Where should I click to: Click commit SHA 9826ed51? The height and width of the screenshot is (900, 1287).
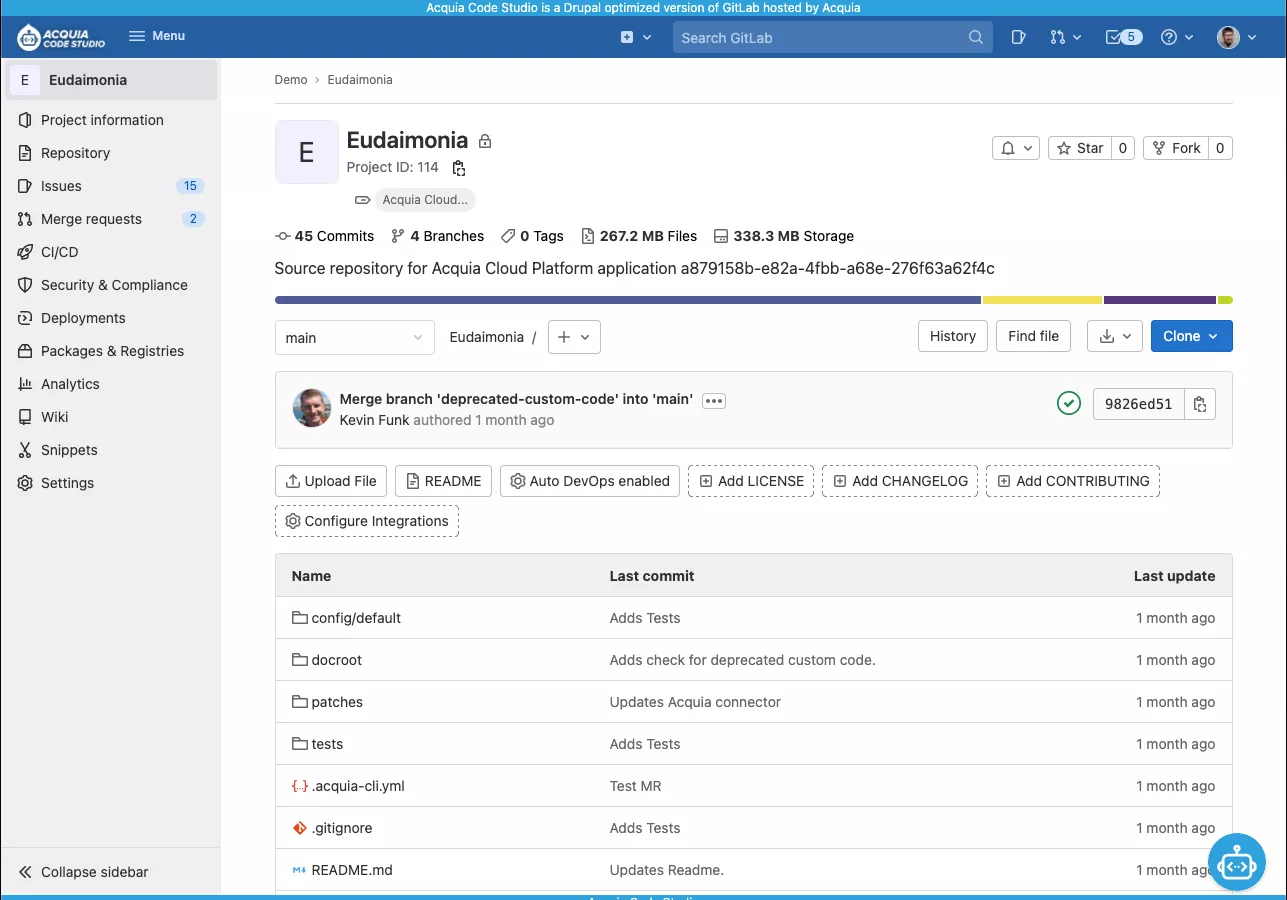[x=1139, y=404]
